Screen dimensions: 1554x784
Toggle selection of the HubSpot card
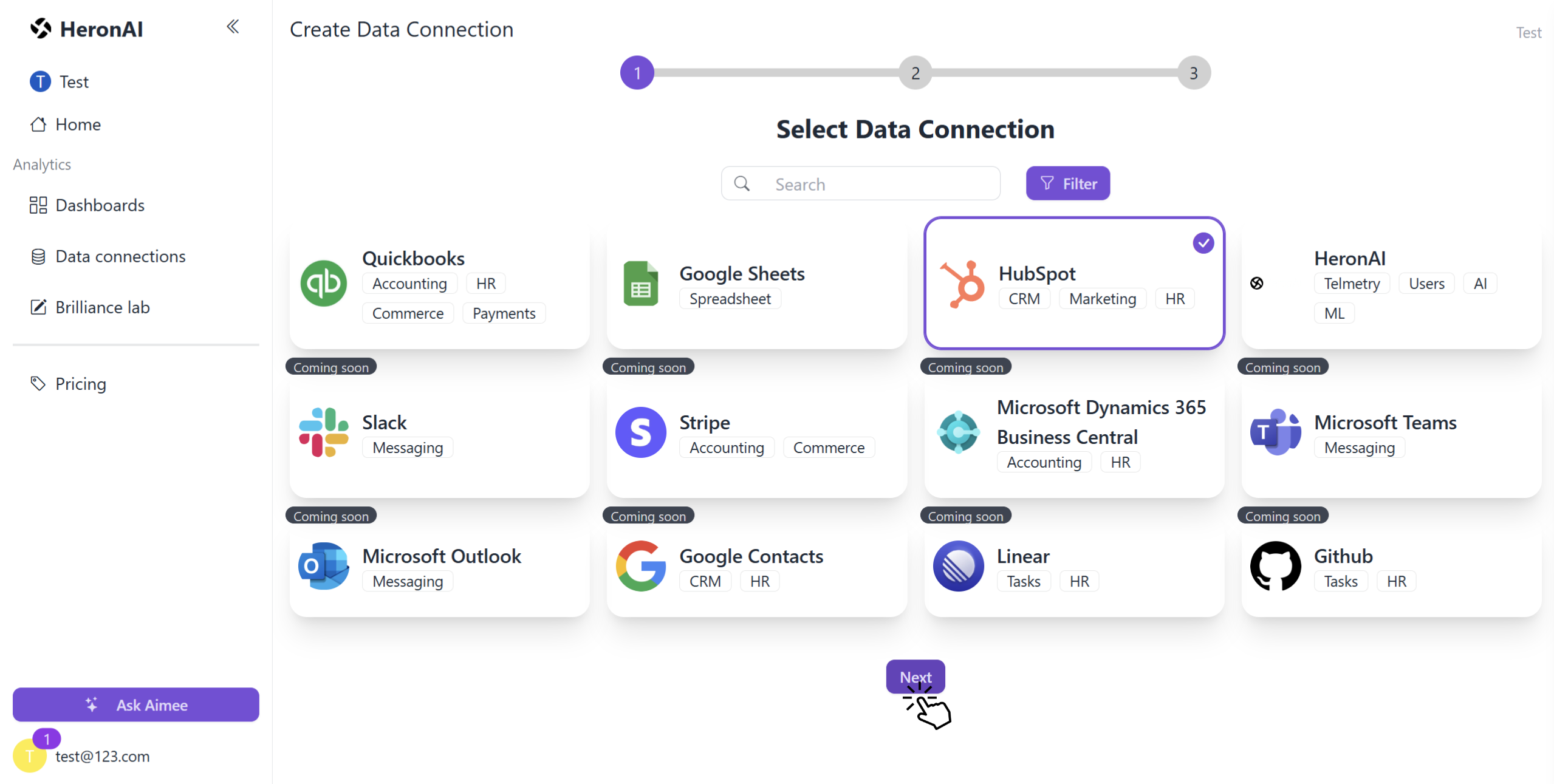[x=1074, y=284]
